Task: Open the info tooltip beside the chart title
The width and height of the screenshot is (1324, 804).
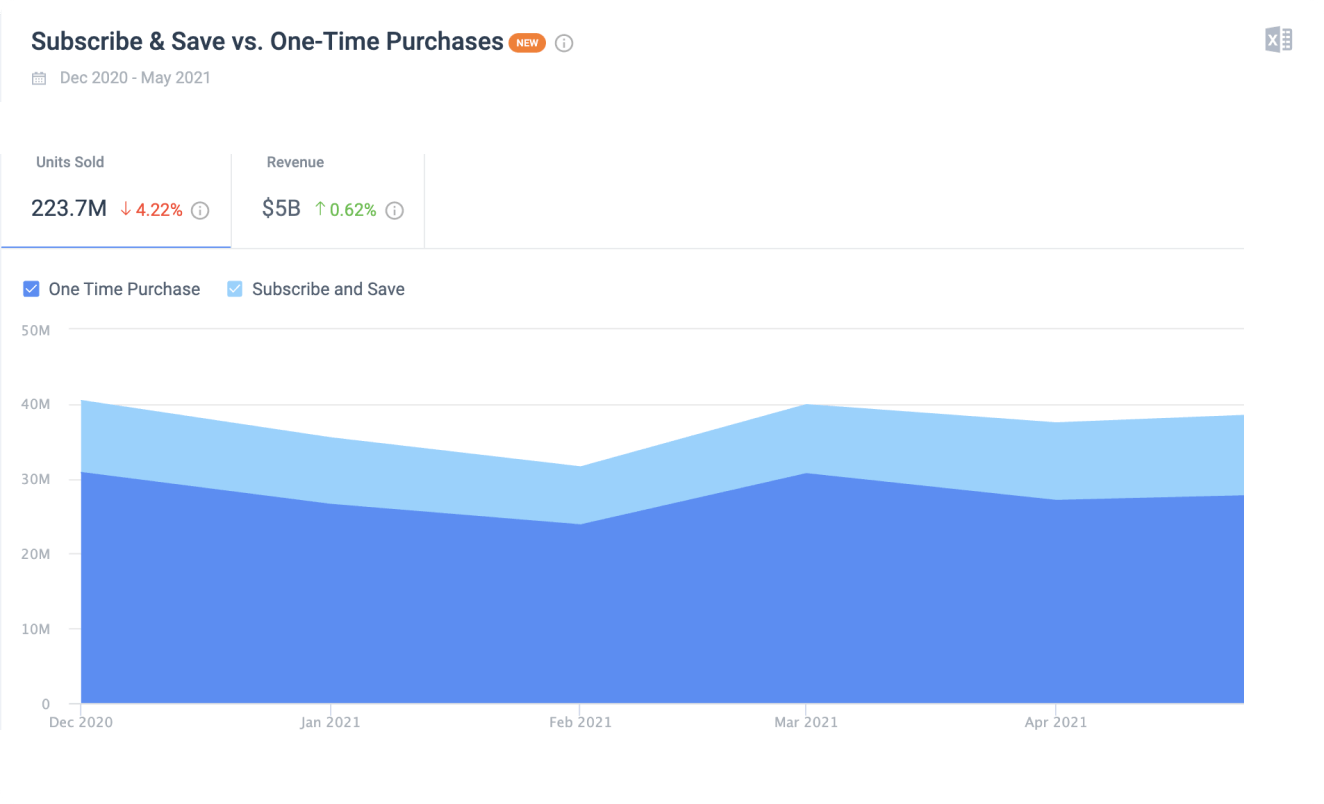Action: tap(563, 43)
